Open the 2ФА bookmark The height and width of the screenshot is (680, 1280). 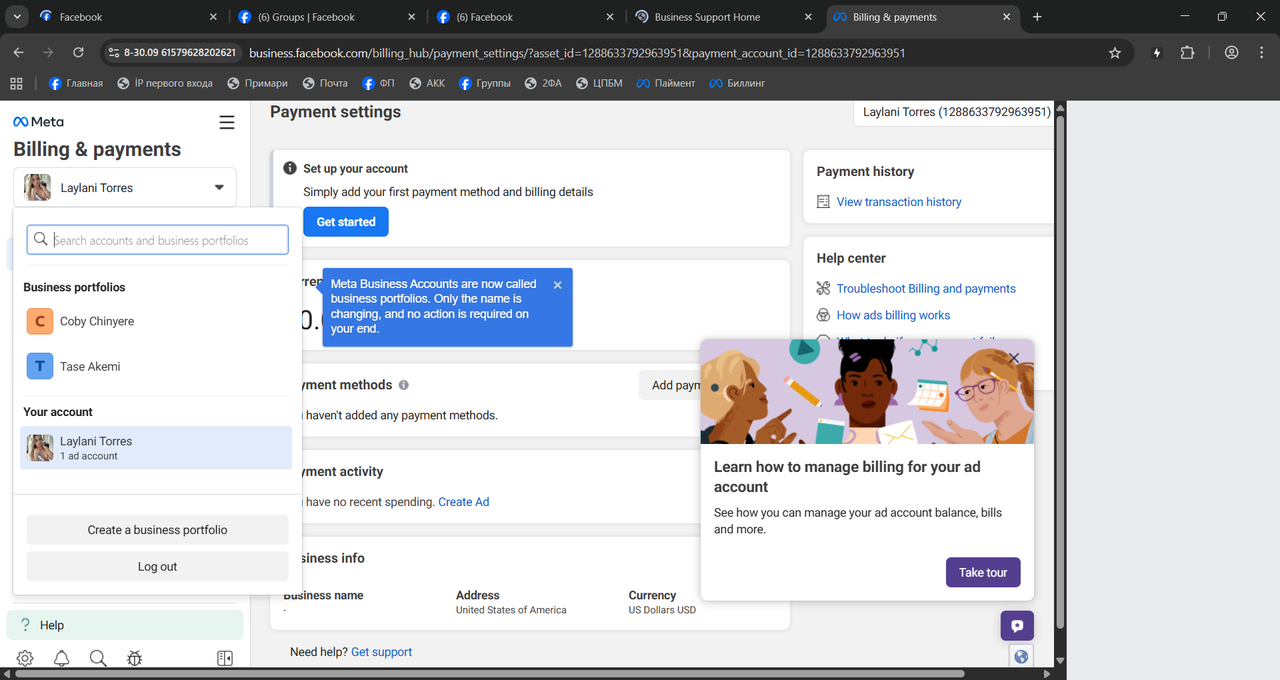[x=542, y=83]
